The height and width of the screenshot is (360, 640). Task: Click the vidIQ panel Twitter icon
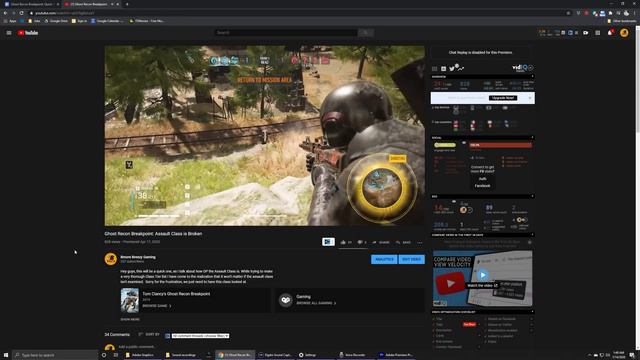(452, 69)
